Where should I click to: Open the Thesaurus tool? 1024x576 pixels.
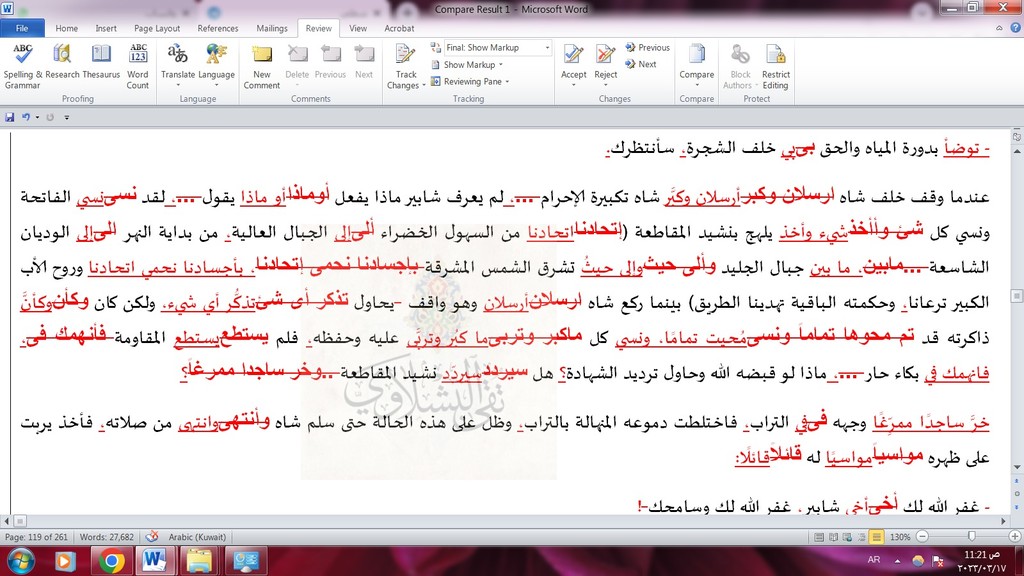[101, 63]
